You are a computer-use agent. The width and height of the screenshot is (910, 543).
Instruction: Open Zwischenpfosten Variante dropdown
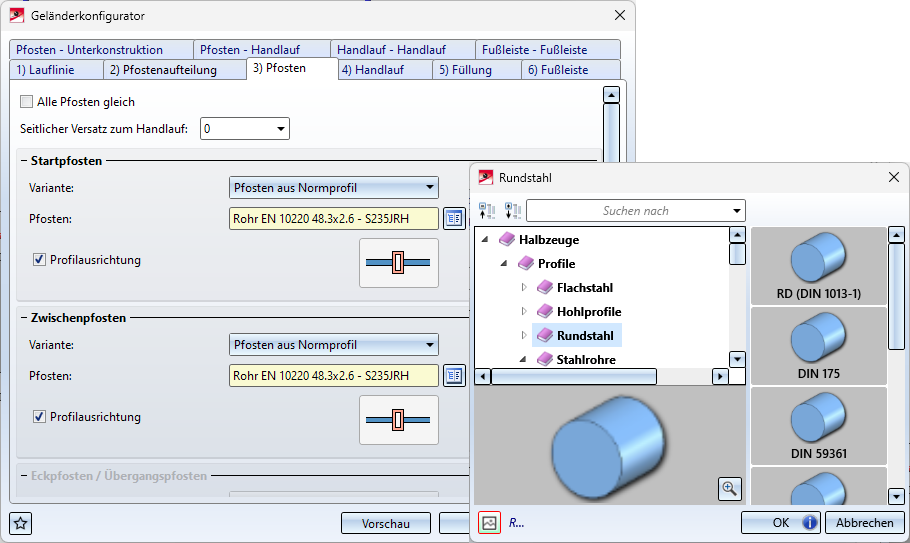pos(429,345)
